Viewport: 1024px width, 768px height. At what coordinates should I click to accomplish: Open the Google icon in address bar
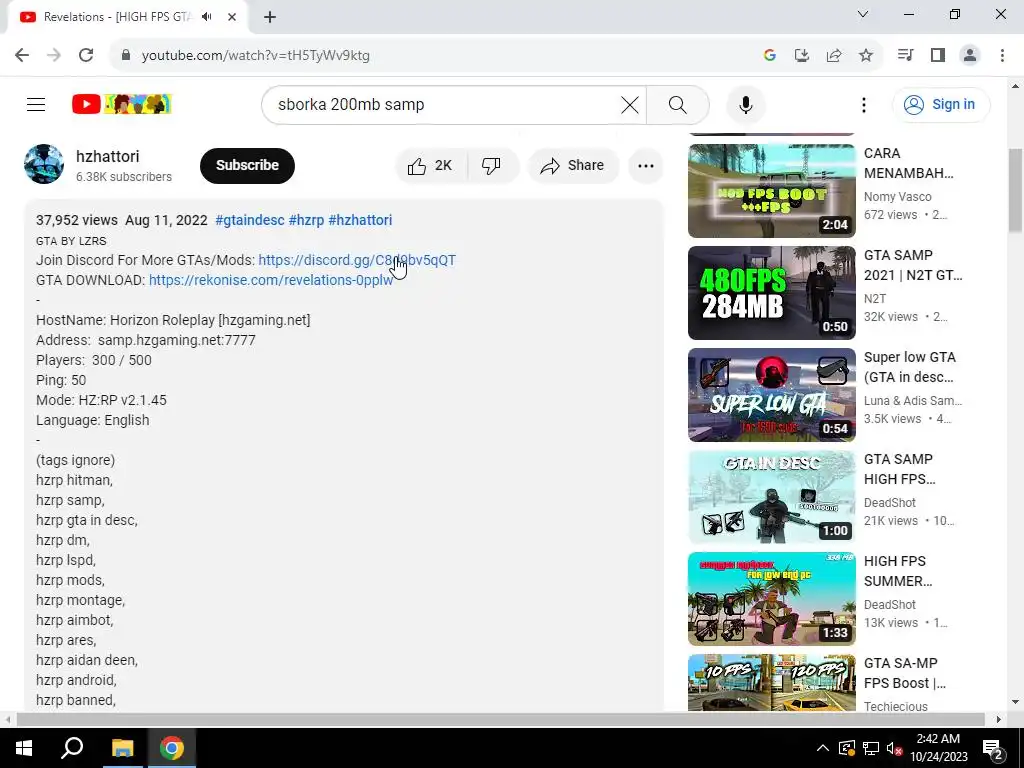pos(769,56)
